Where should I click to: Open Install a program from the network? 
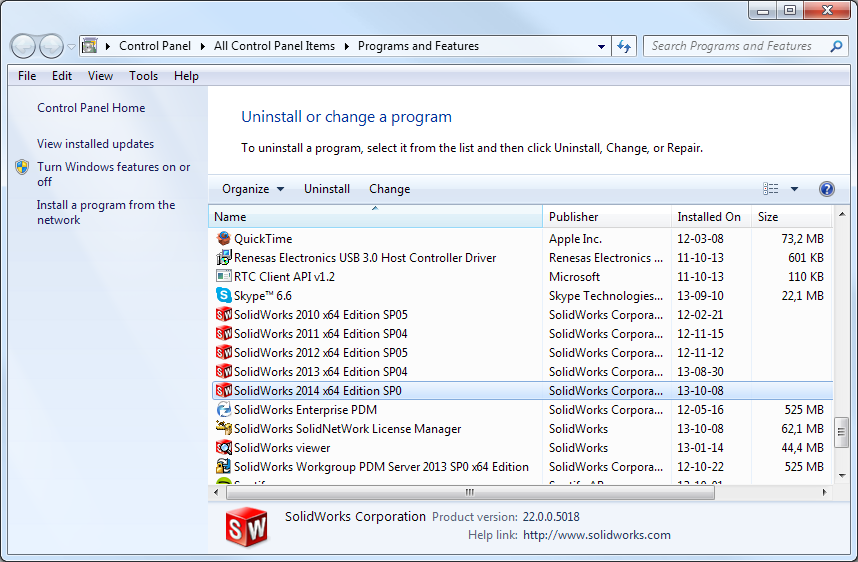[106, 212]
